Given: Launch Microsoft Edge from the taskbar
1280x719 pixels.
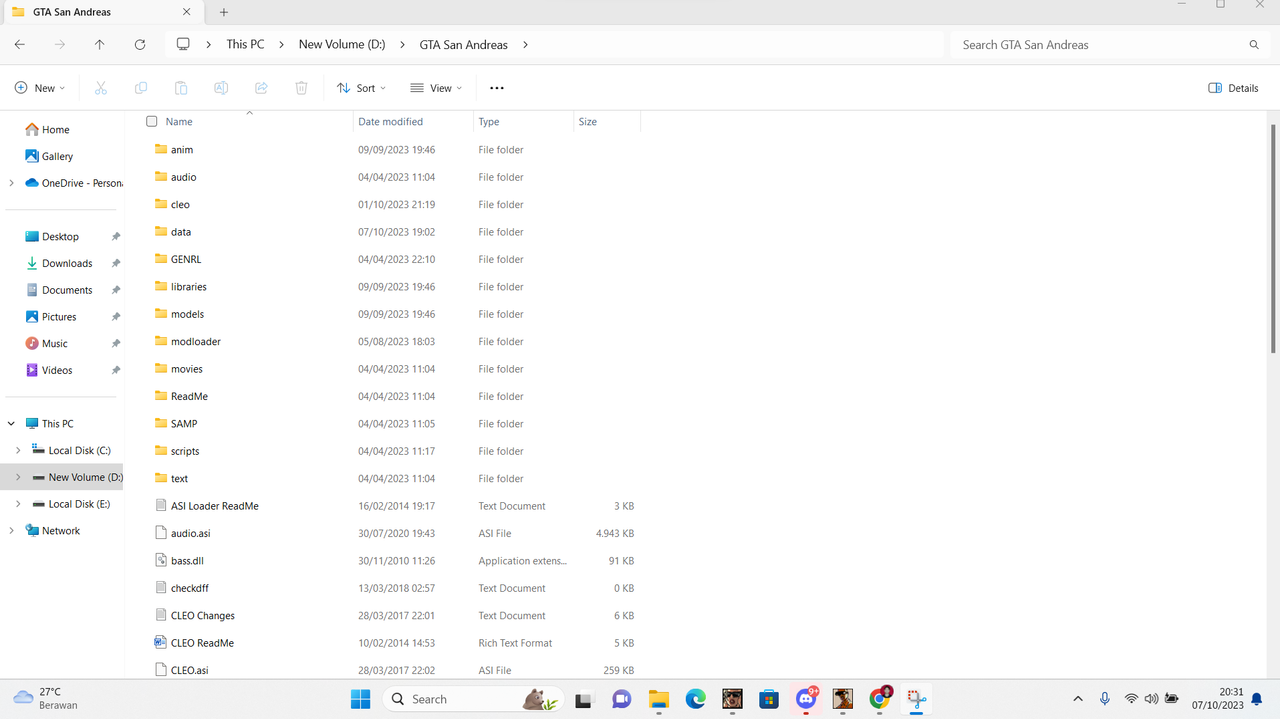Looking at the screenshot, I should tap(695, 699).
